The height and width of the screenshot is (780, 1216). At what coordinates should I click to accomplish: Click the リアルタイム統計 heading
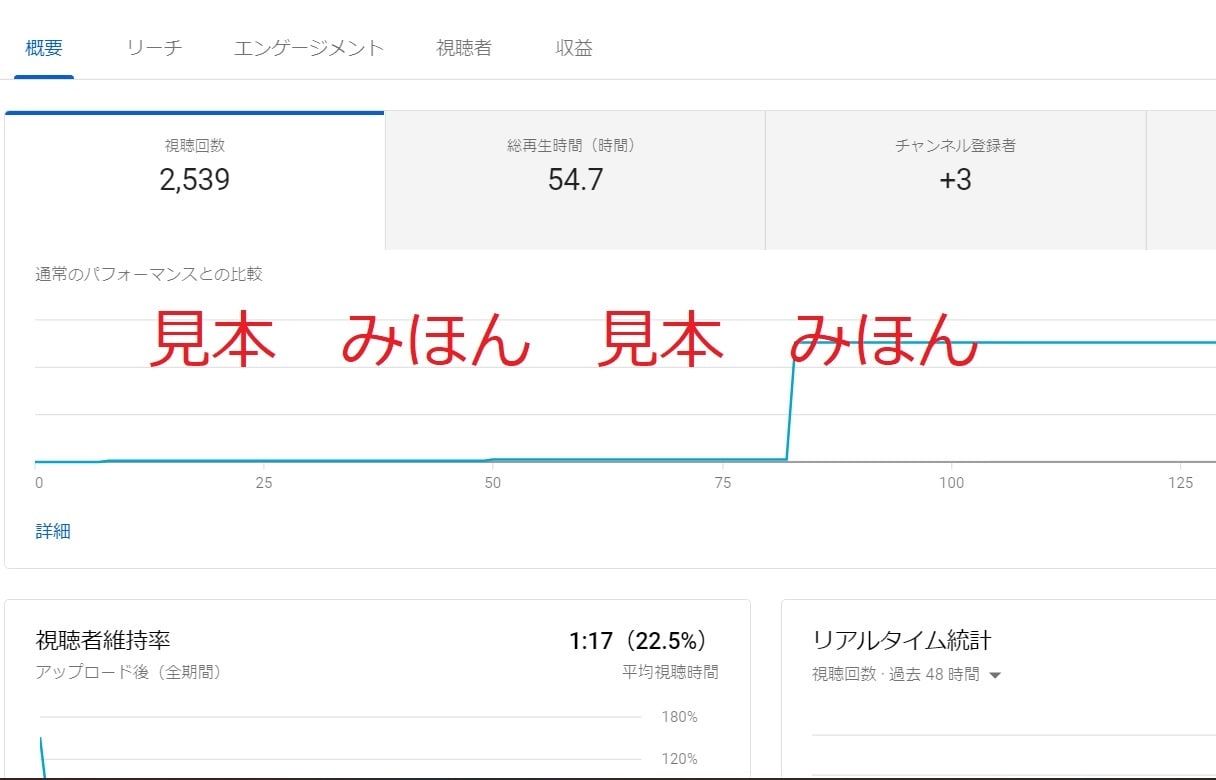(x=902, y=640)
